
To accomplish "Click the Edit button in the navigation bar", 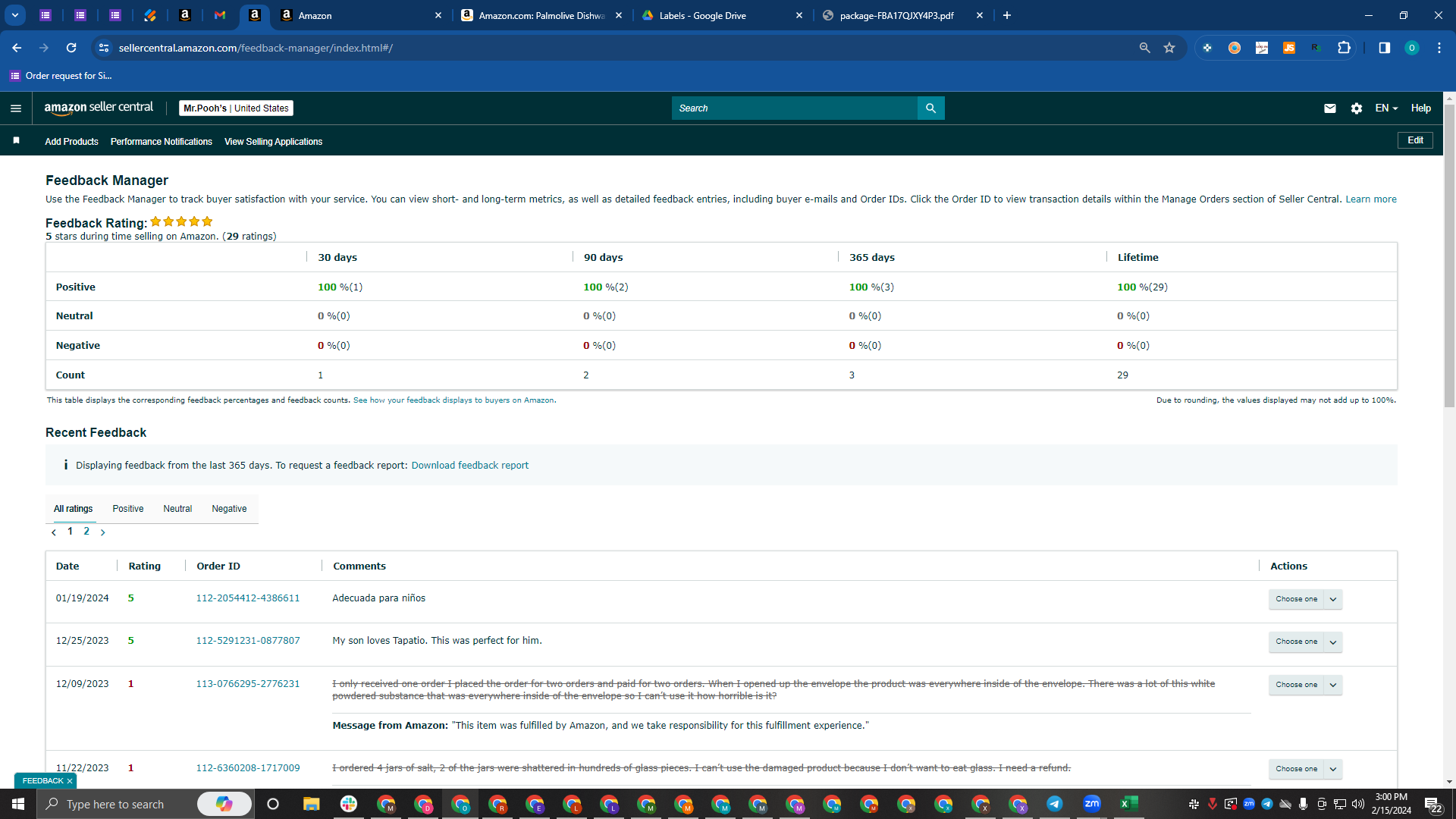I will [x=1415, y=140].
